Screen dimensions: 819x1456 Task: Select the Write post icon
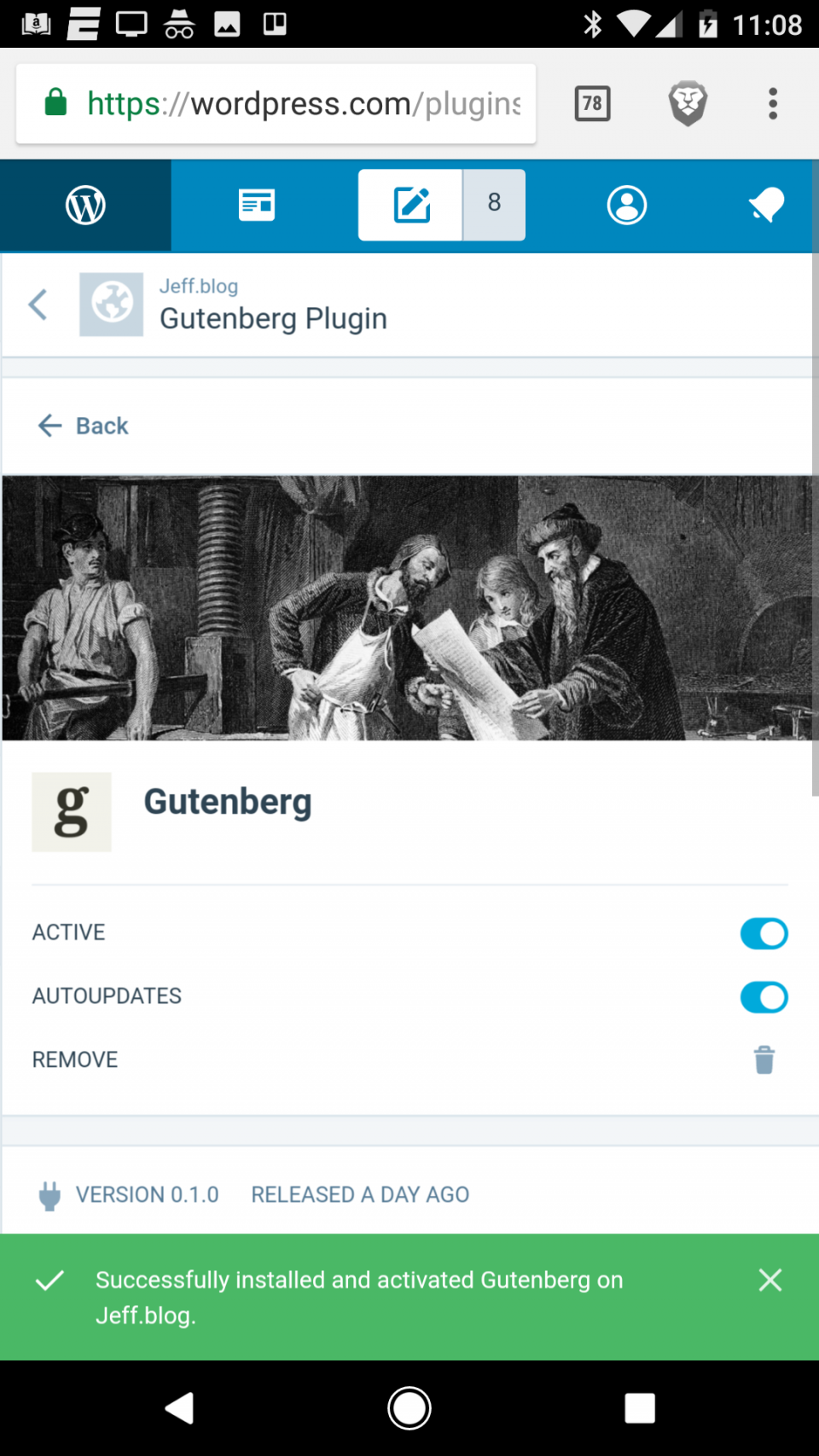410,205
